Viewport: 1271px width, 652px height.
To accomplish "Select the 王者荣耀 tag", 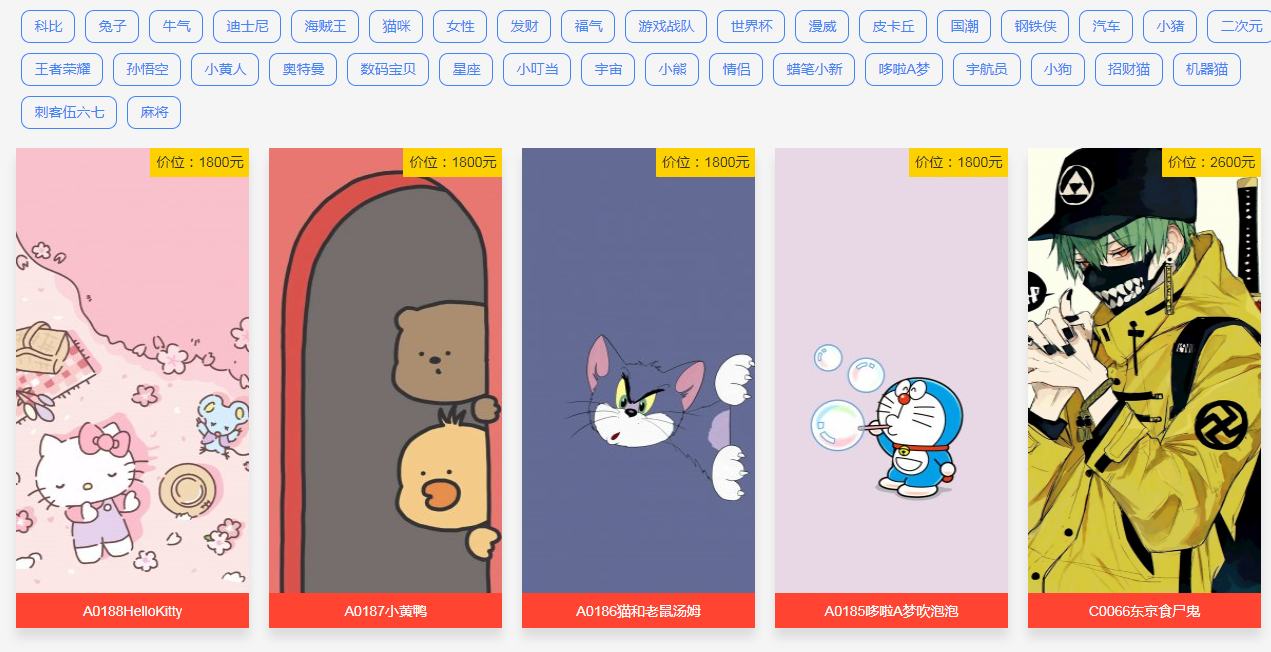I will [62, 70].
